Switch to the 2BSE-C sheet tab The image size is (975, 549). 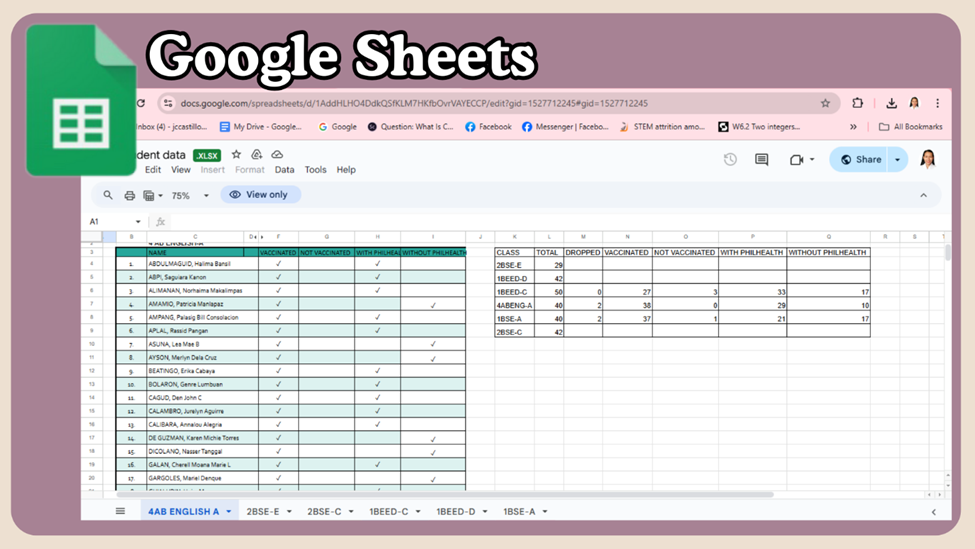tap(324, 512)
